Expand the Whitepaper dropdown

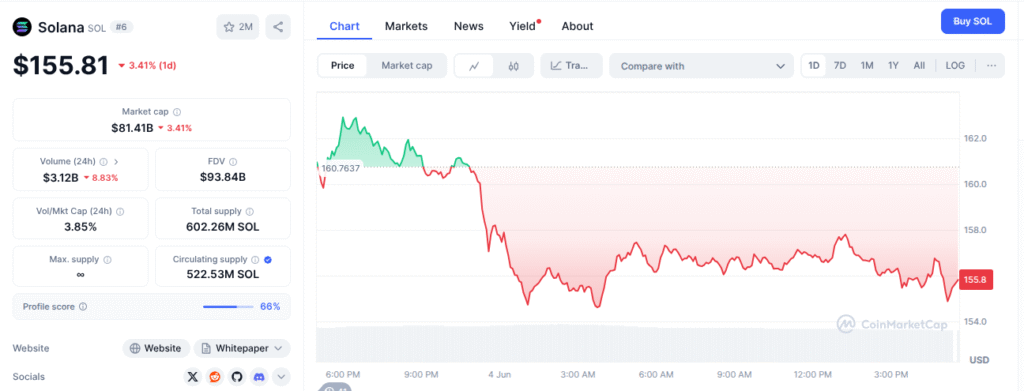pyautogui.click(x=242, y=349)
